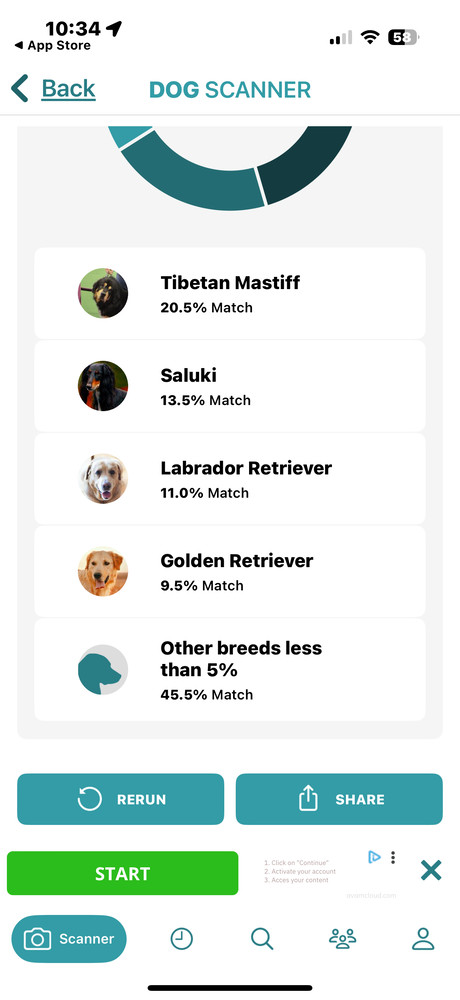Return to App Store via status bar
Image resolution: width=460 pixels, height=1000 pixels.
pyautogui.click(x=52, y=46)
